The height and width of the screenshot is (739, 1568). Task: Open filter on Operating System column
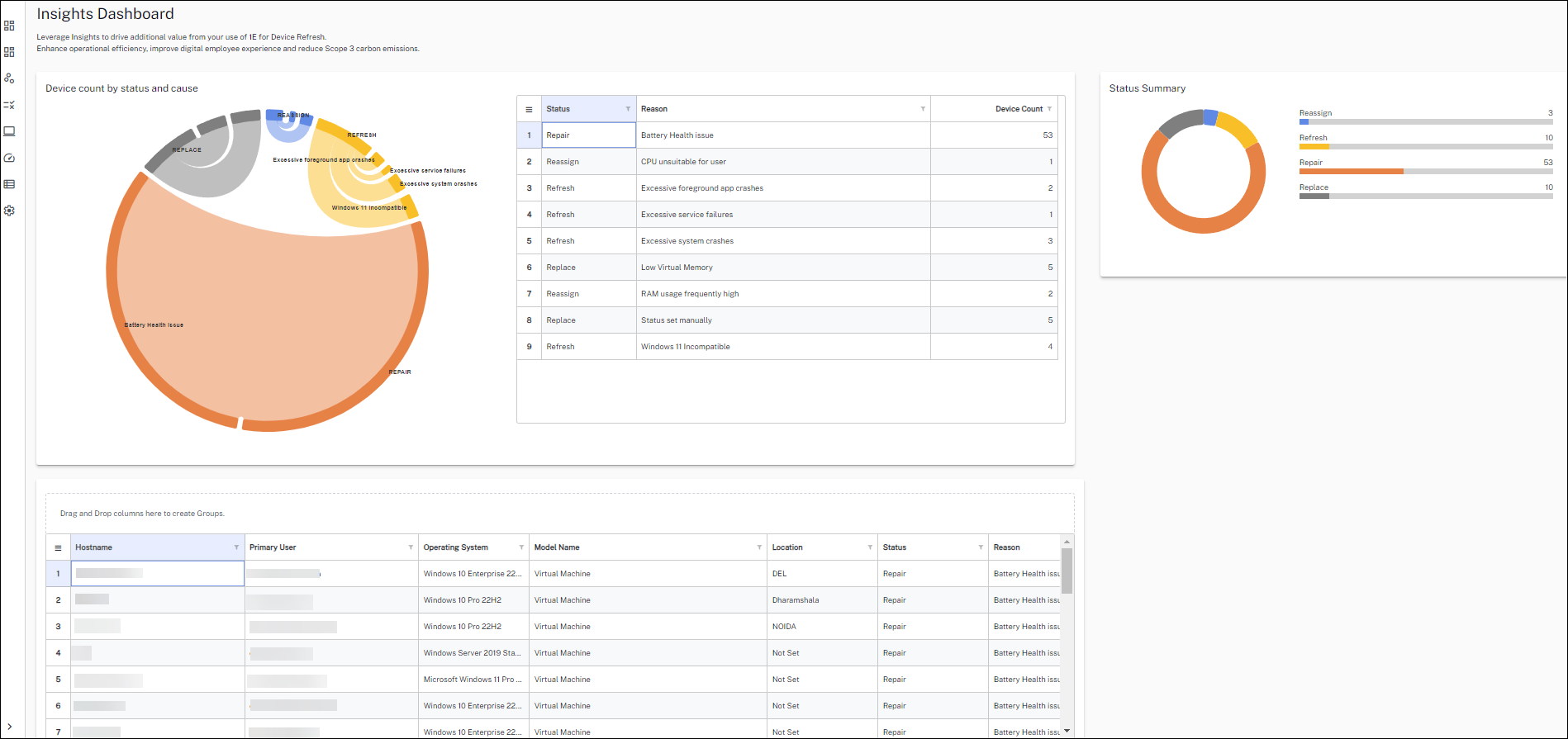pyautogui.click(x=521, y=547)
